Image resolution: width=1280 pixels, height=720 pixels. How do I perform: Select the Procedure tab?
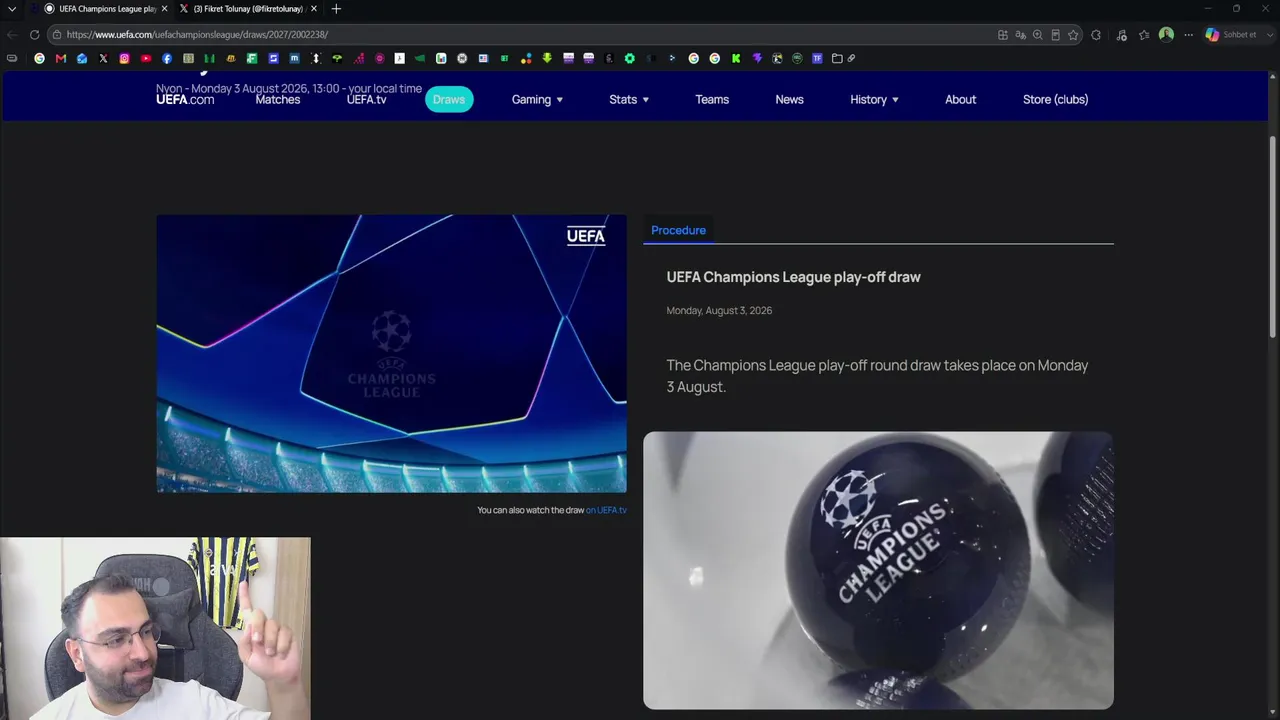(678, 230)
